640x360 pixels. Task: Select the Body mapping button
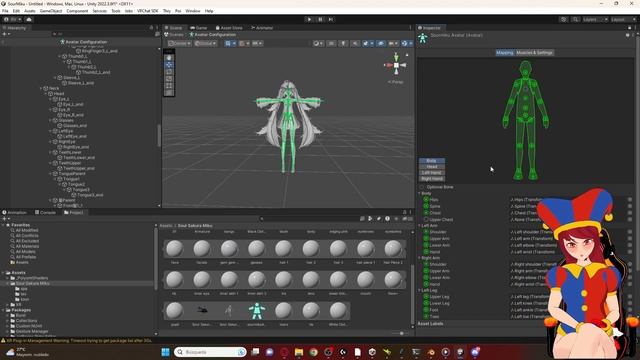(x=432, y=161)
